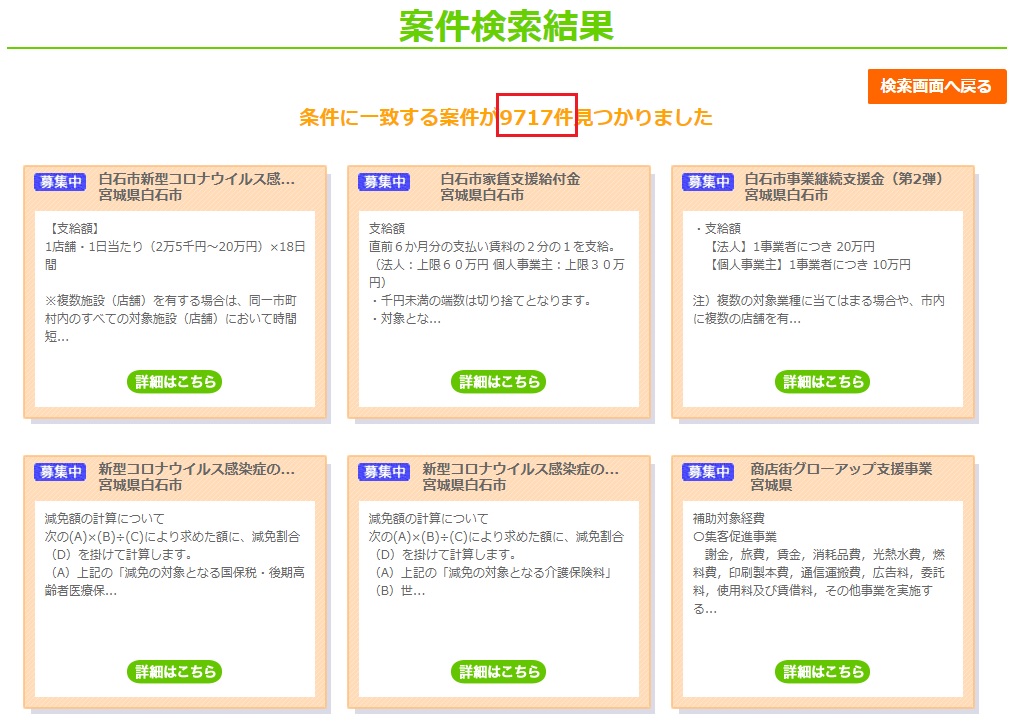Select the 商店街グローアップ支援事業 title
Image resolution: width=1033 pixels, height=722 pixels.
pos(840,469)
